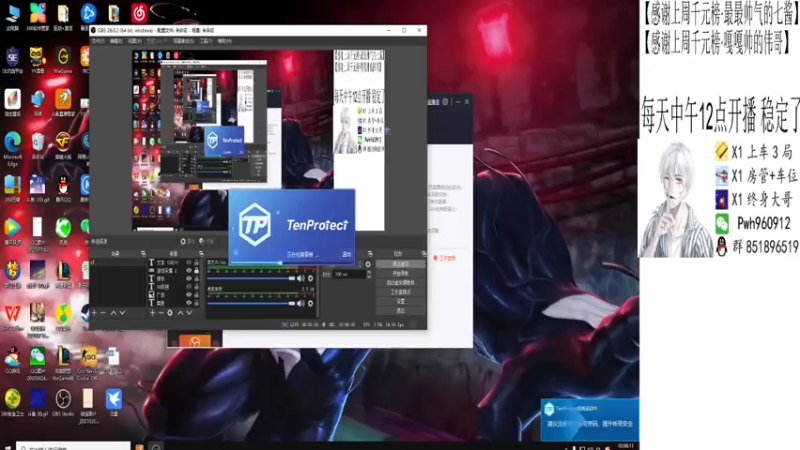Adjust the transition duration stepper
The height and width of the screenshot is (450, 800).
[x=368, y=274]
